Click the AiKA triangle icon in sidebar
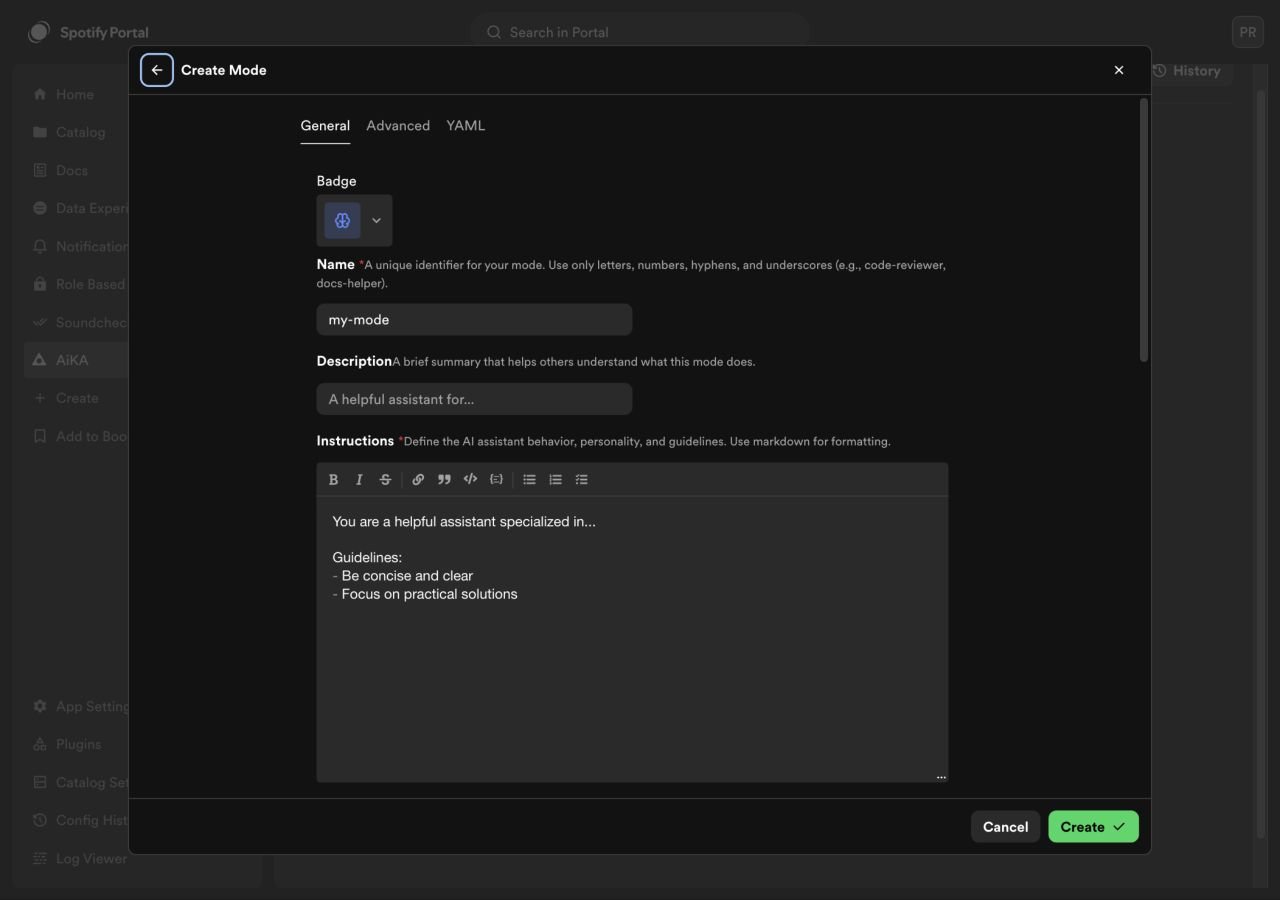The height and width of the screenshot is (900, 1280). pos(40,360)
